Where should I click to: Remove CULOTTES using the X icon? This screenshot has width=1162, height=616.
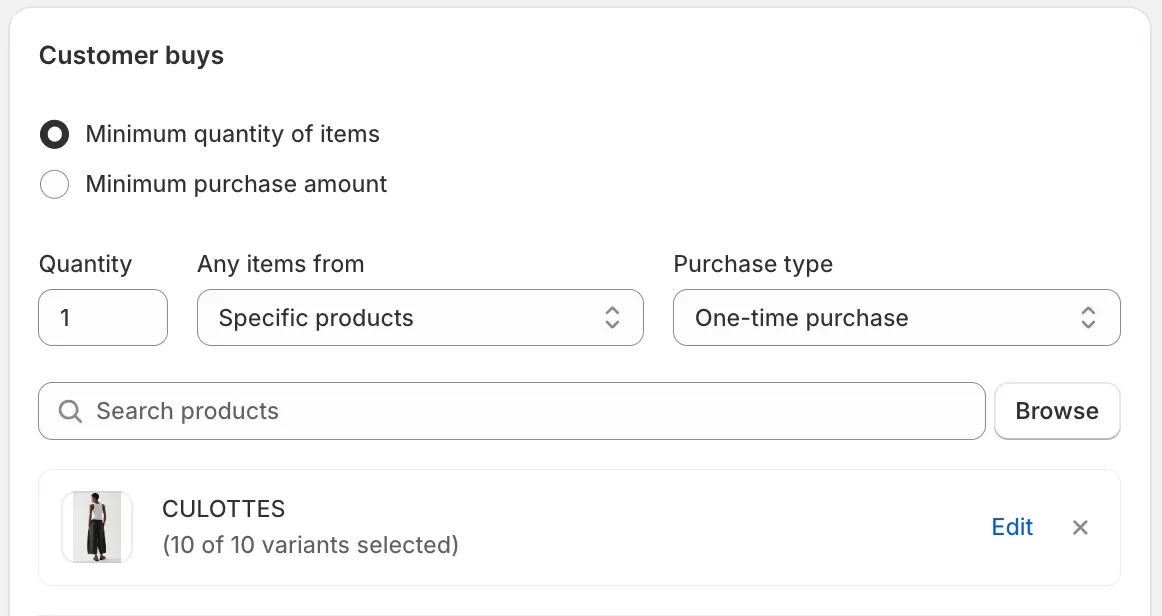pos(1080,528)
